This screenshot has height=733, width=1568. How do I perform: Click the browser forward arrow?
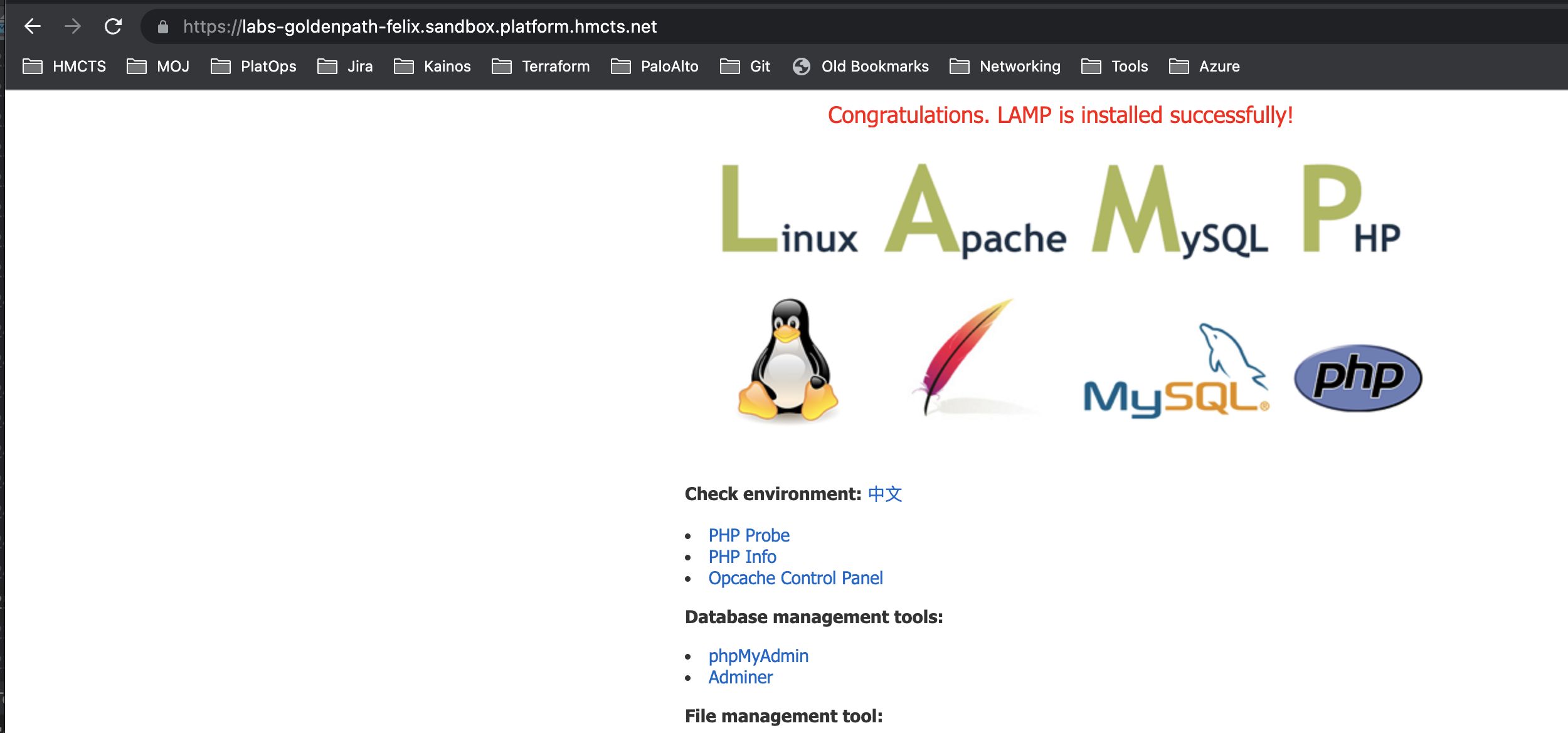(x=73, y=26)
